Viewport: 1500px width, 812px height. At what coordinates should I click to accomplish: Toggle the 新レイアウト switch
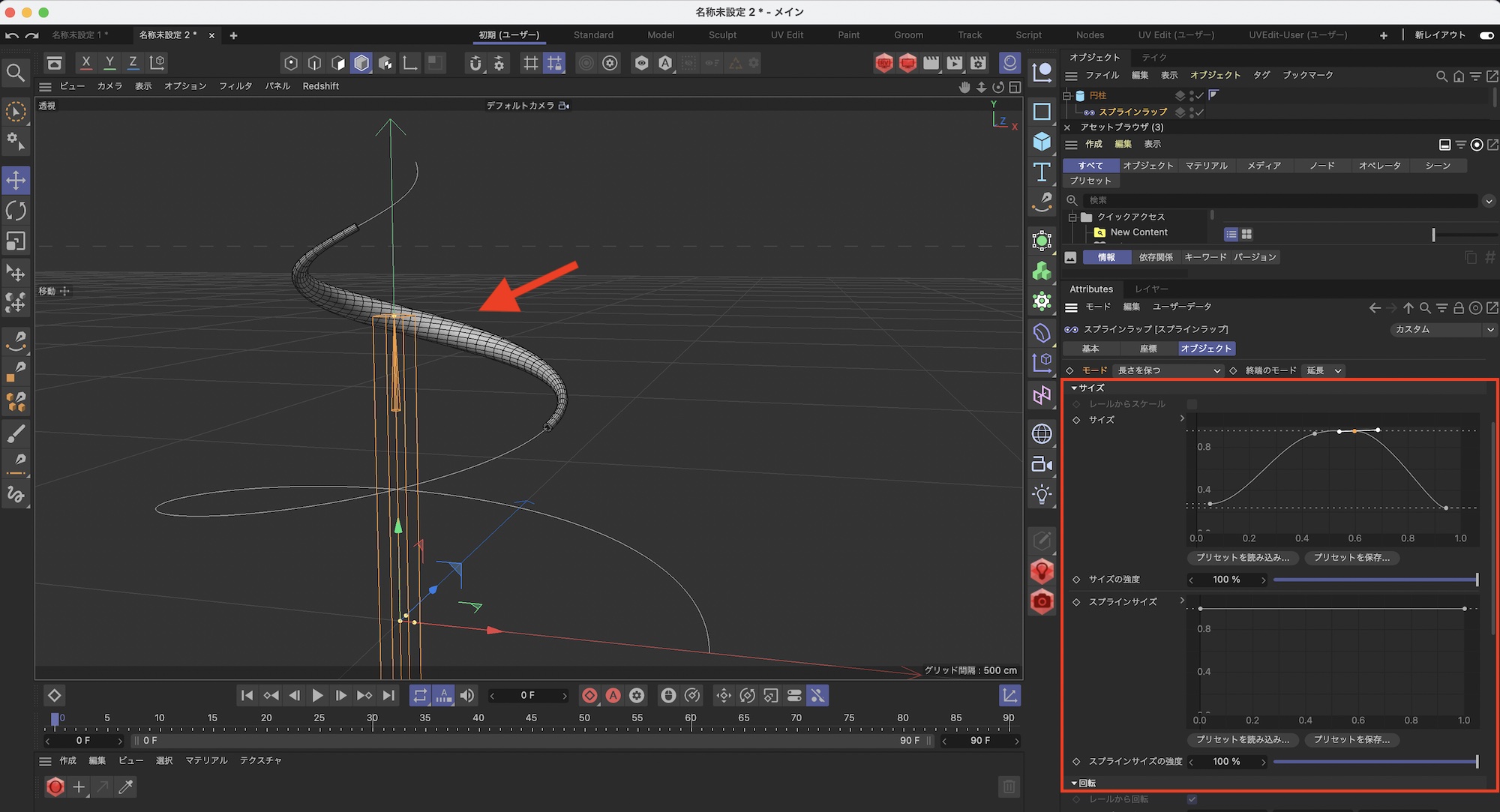tap(1486, 35)
